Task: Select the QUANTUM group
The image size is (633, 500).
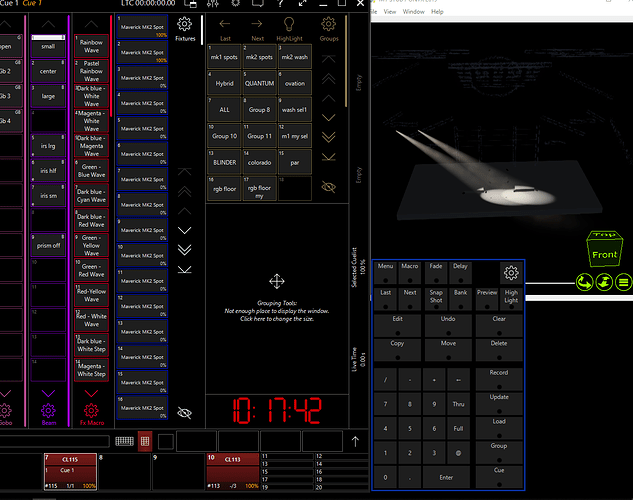Action: 260,83
